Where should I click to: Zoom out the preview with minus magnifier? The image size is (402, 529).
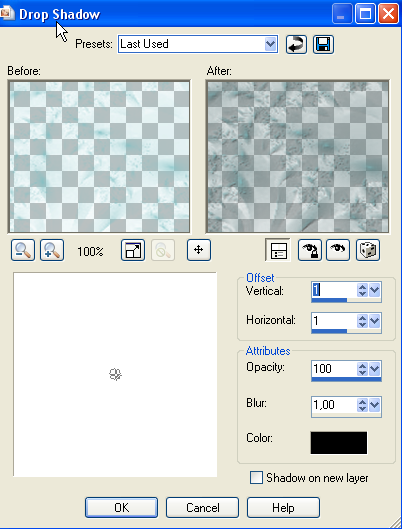click(23, 250)
